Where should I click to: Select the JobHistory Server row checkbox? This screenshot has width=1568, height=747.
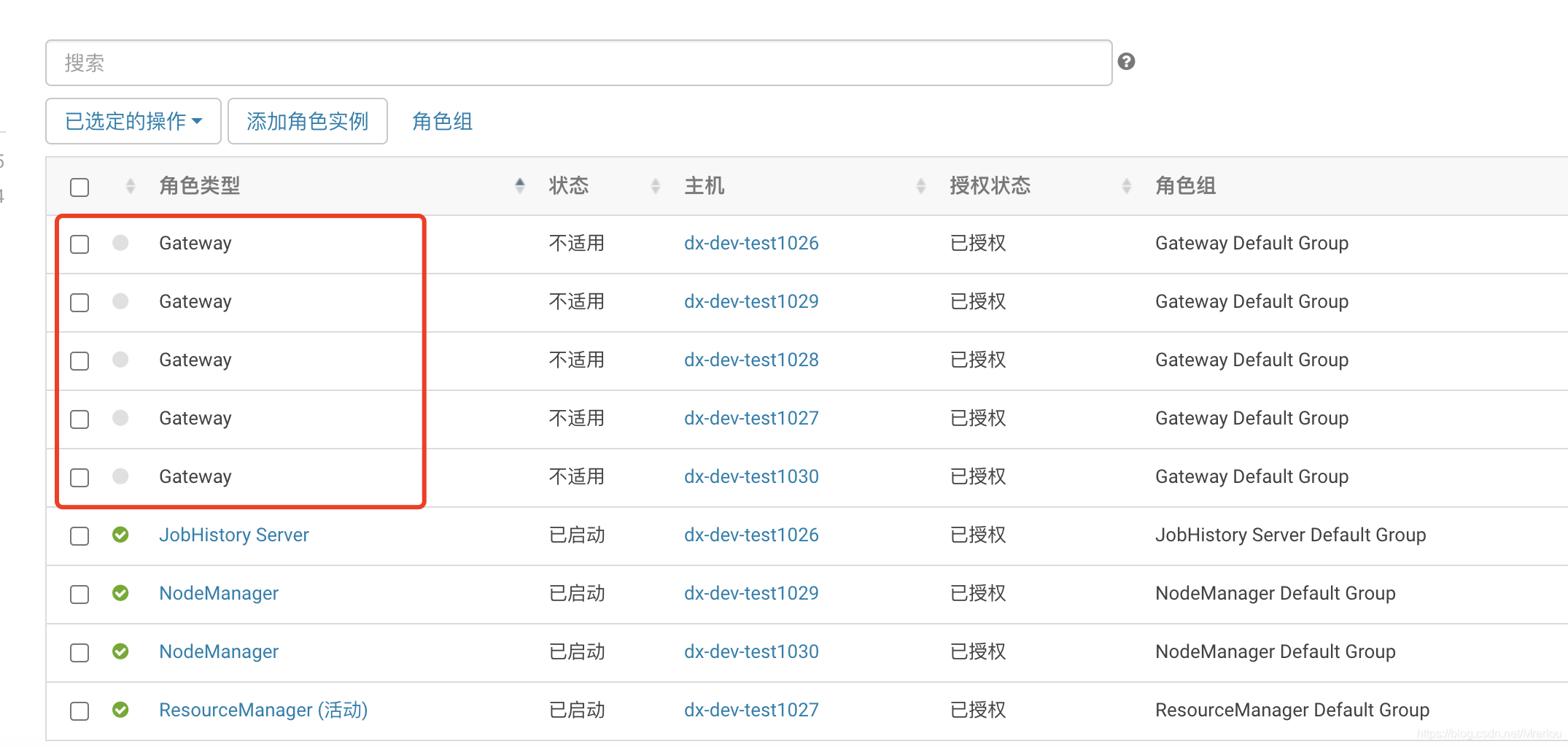coord(79,536)
